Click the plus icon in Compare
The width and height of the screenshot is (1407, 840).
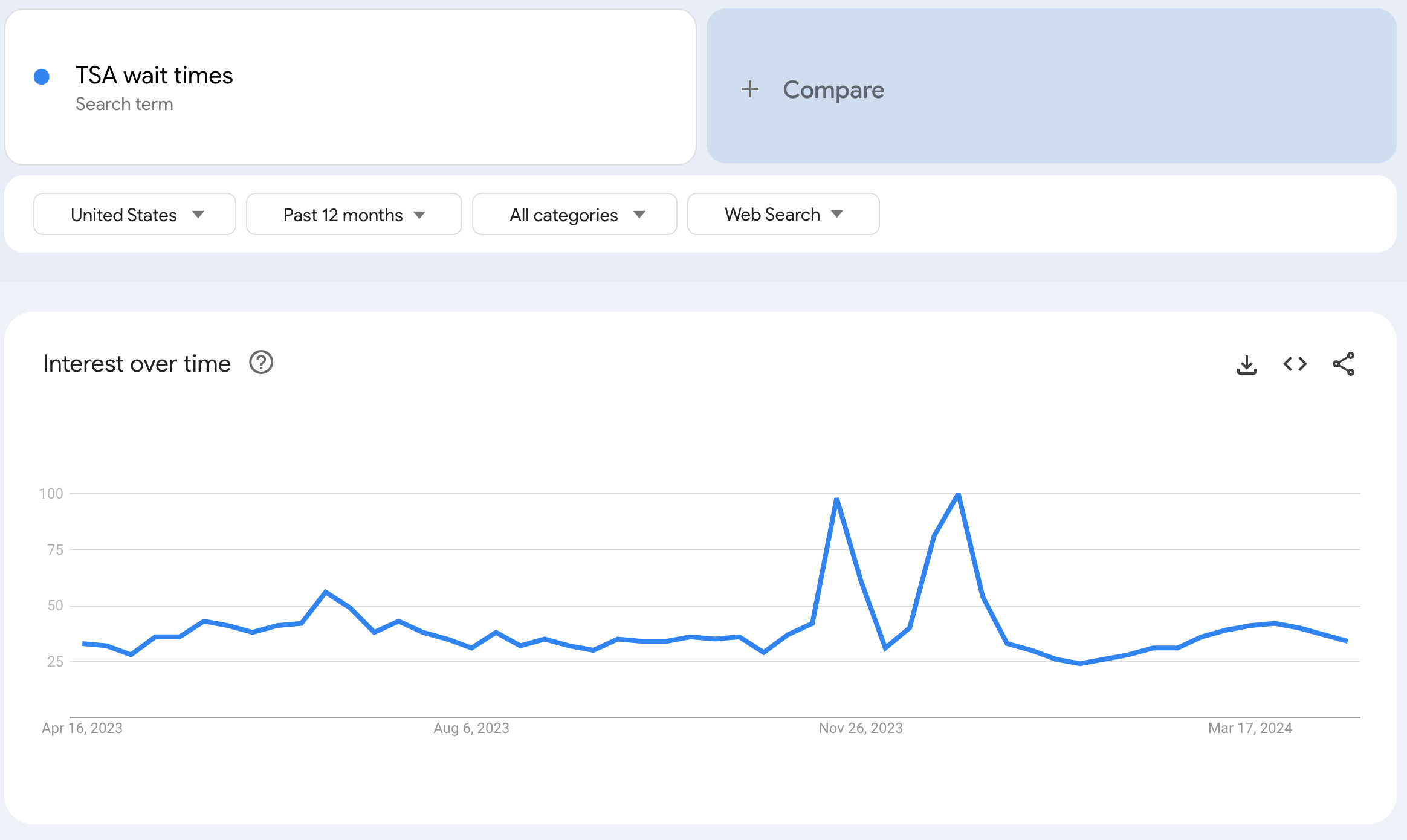pyautogui.click(x=749, y=89)
